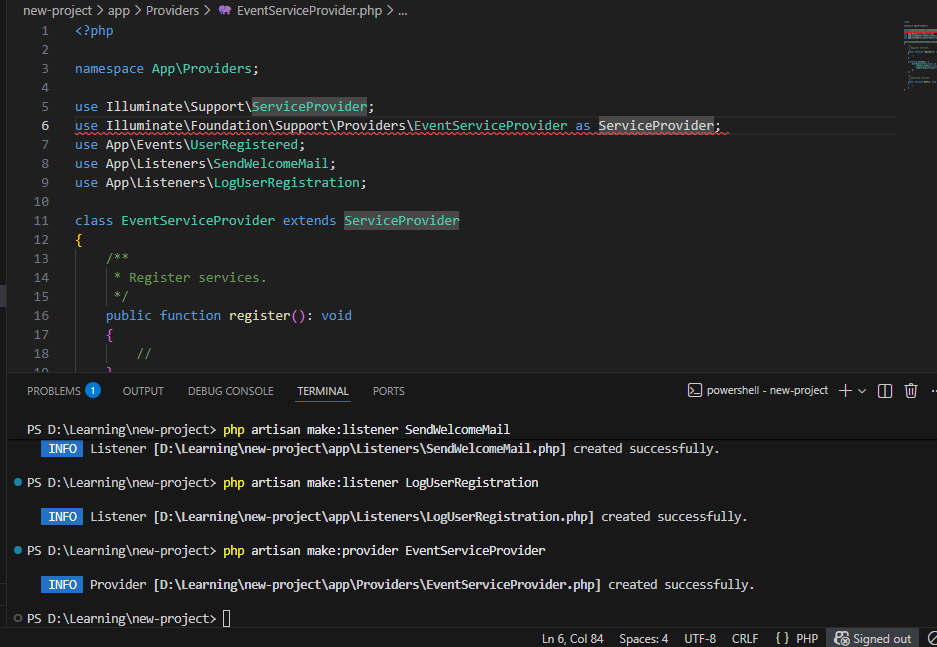937x647 pixels.
Task: Click the breadcrumb ellipsis symbol
Action: coord(403,10)
